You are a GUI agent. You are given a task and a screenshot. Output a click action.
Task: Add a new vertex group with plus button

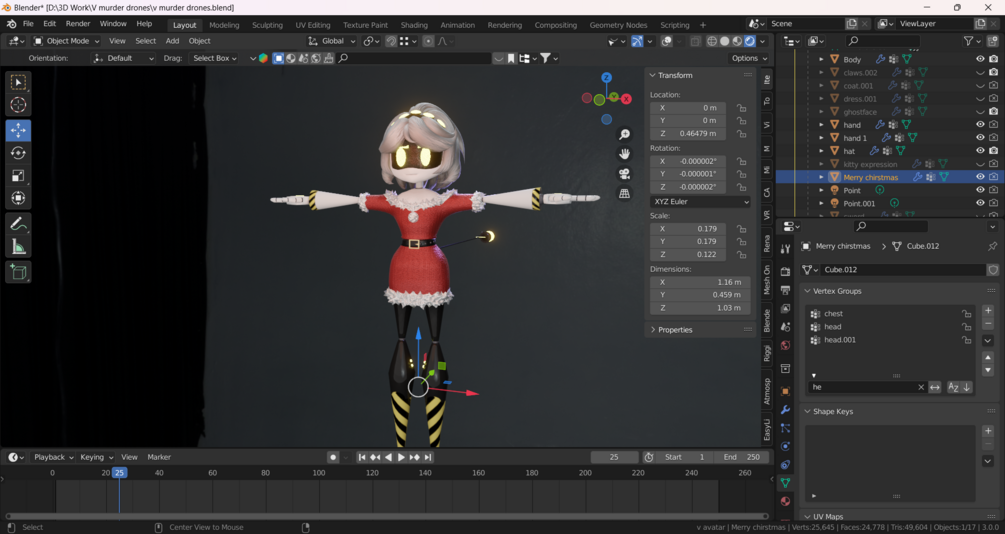tap(988, 311)
